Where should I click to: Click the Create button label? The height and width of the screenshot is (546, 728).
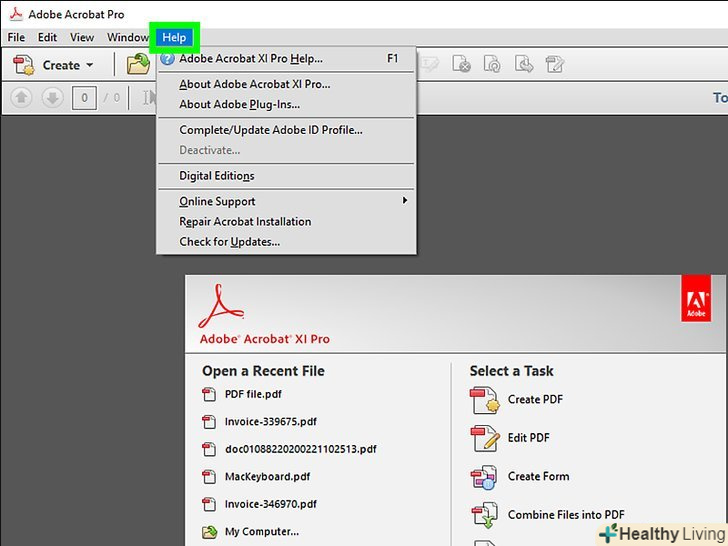coord(61,65)
